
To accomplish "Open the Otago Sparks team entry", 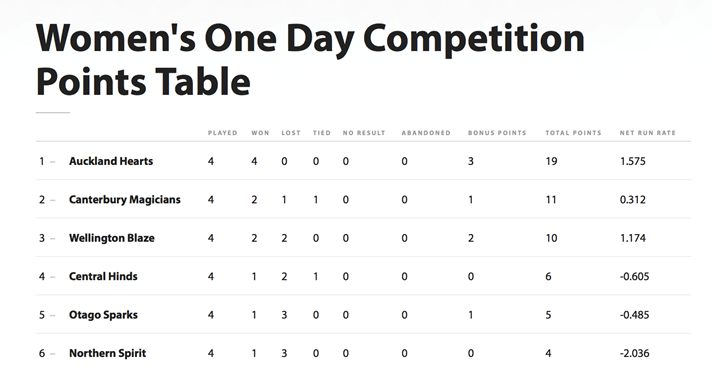I will coord(103,315).
